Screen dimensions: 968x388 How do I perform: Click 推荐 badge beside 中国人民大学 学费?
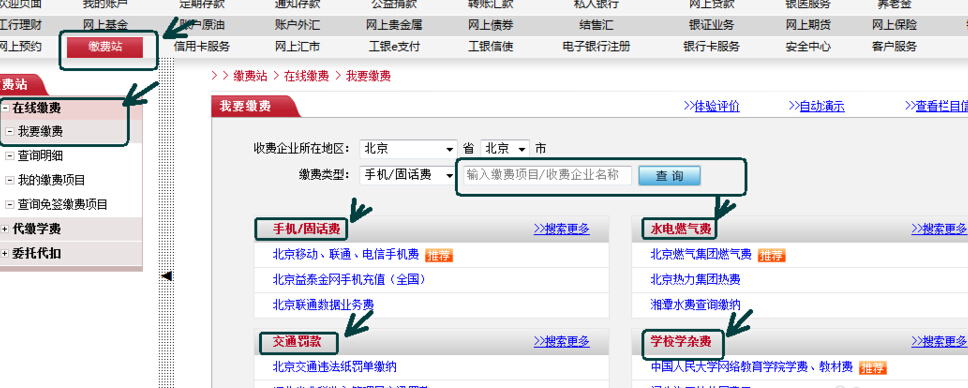click(x=873, y=368)
